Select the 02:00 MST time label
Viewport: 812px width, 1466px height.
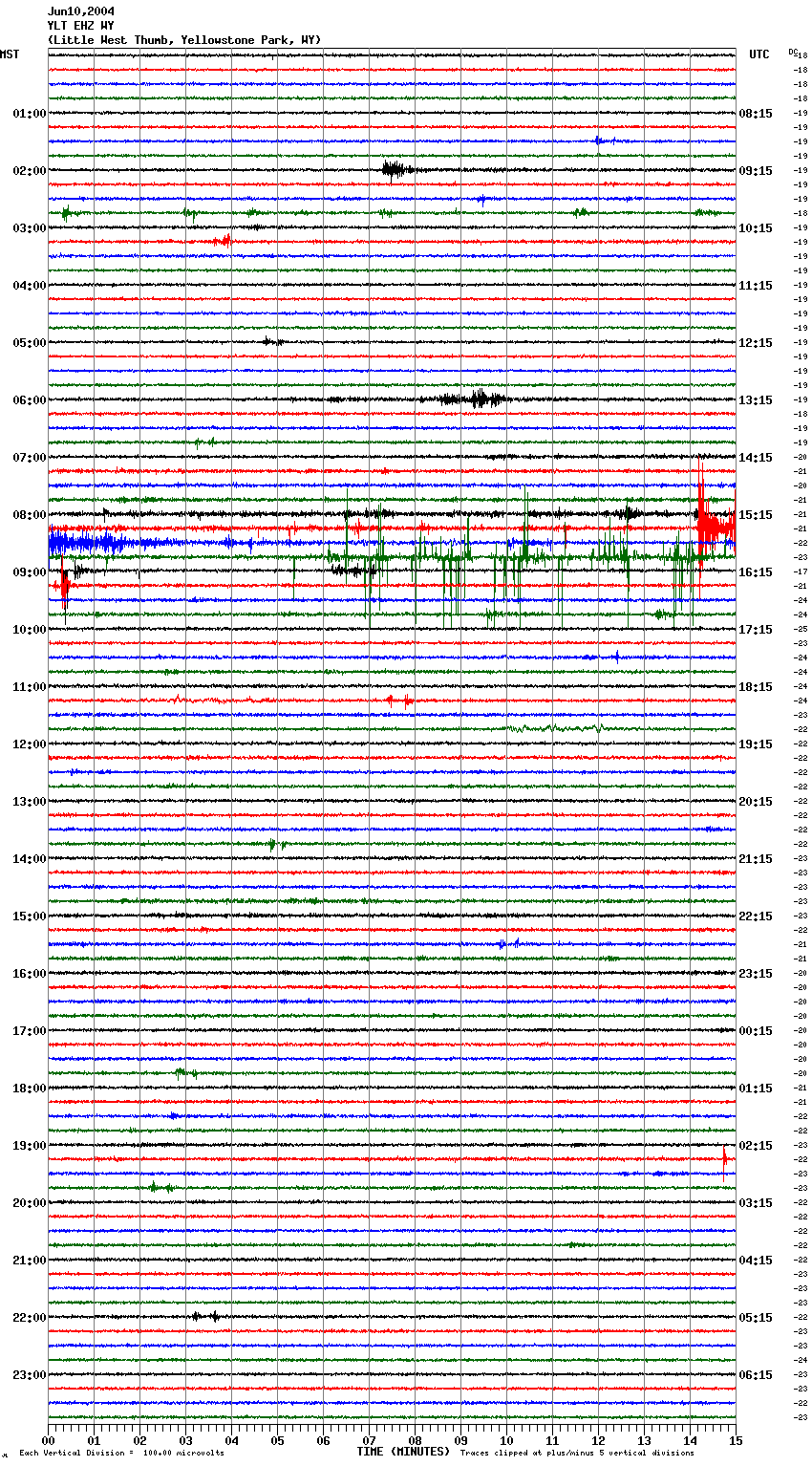coord(30,171)
